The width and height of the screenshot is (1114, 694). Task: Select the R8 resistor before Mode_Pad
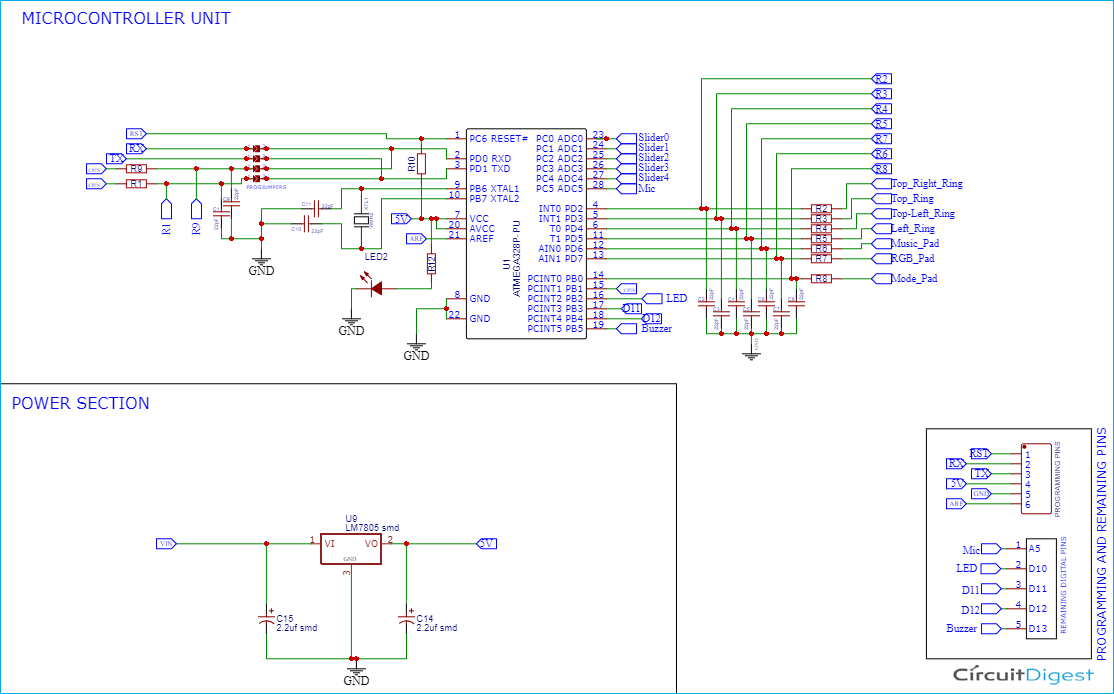click(821, 278)
